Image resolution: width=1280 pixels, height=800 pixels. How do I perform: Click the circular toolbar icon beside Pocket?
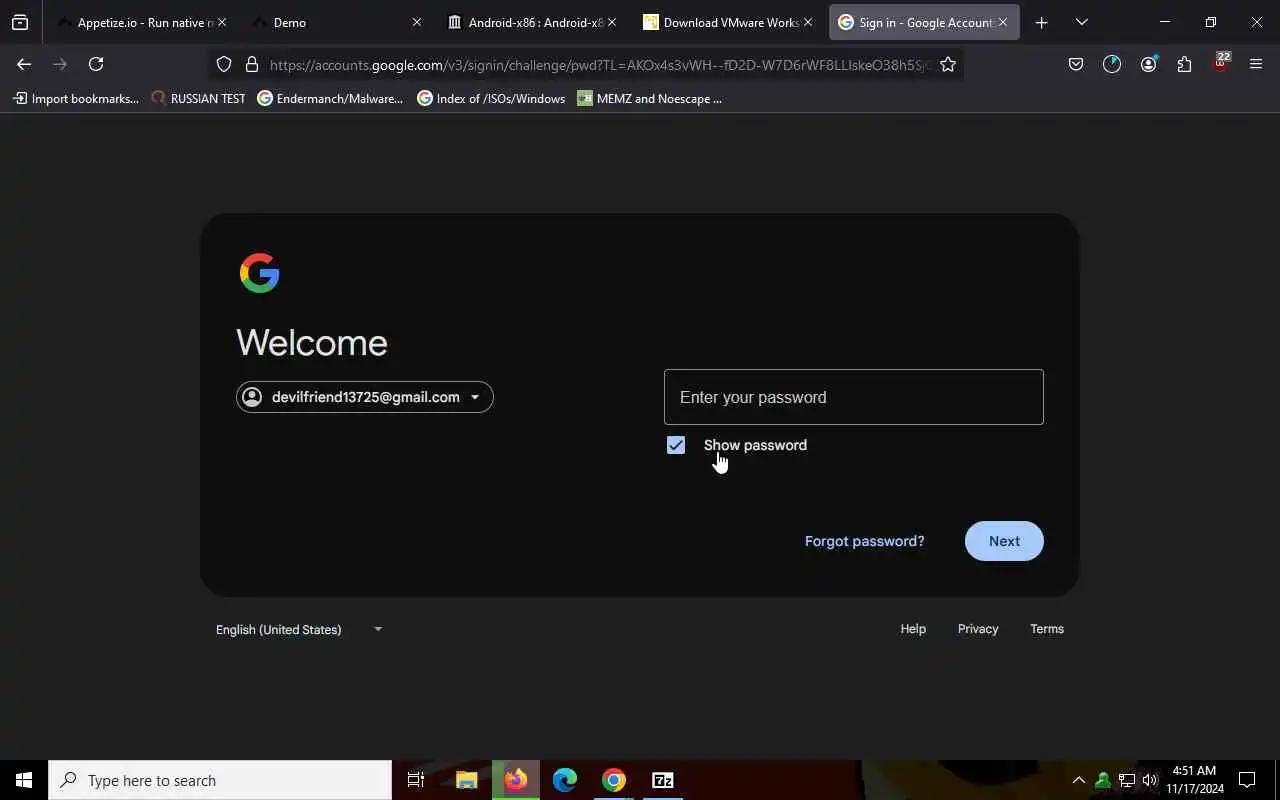pos(1112,64)
